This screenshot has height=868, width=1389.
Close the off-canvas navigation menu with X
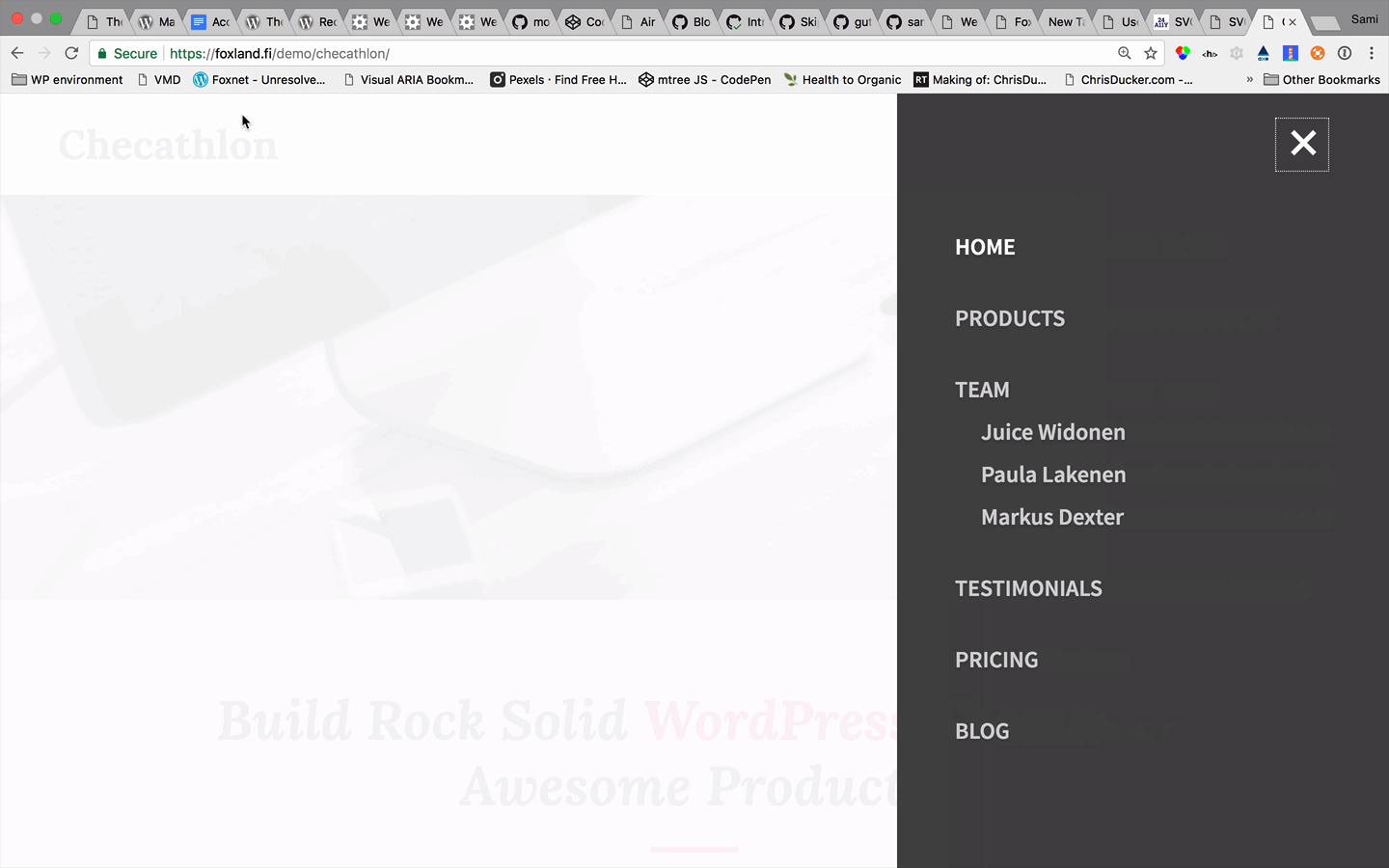1302,144
